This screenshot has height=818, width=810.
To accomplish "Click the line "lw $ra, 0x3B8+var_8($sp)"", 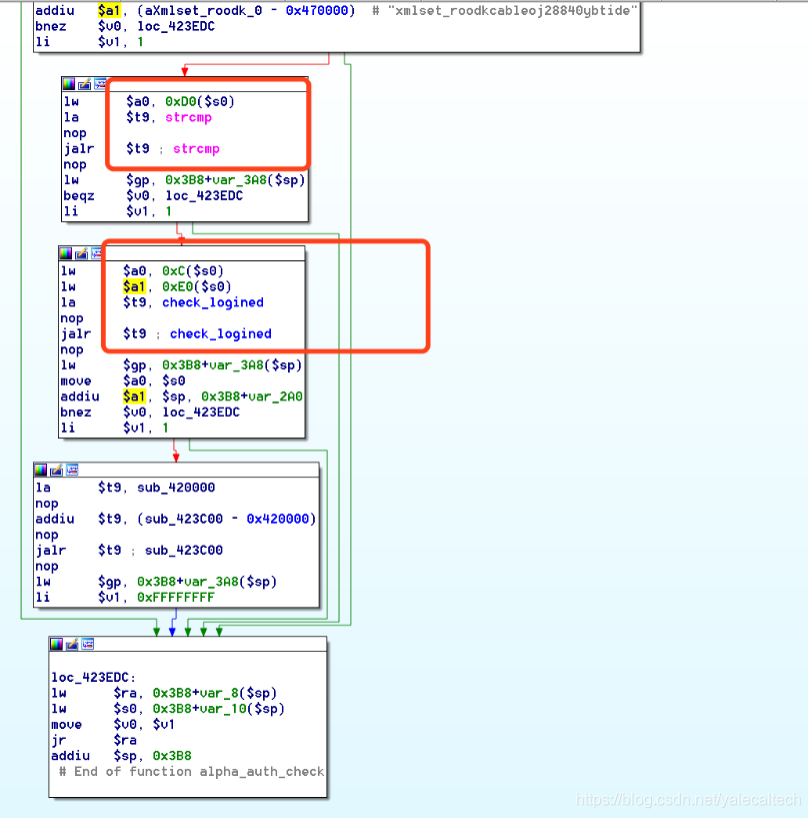I will tap(164, 693).
